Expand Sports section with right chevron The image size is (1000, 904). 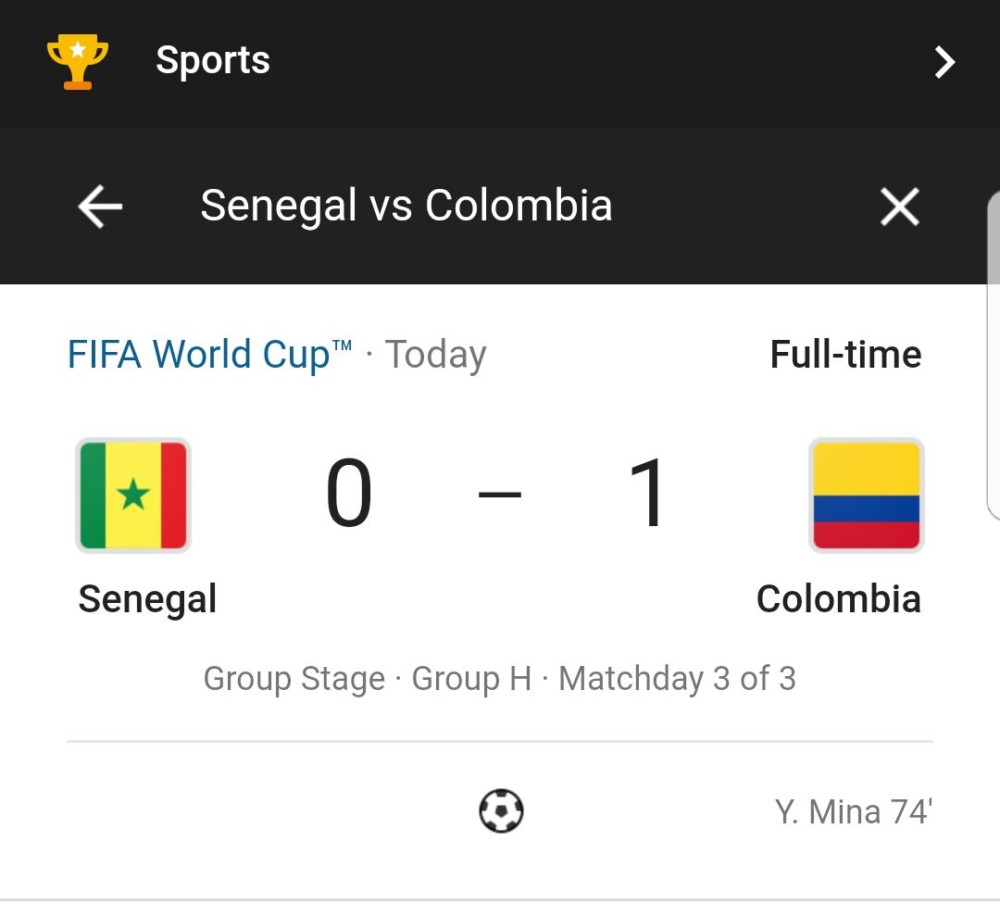point(945,62)
